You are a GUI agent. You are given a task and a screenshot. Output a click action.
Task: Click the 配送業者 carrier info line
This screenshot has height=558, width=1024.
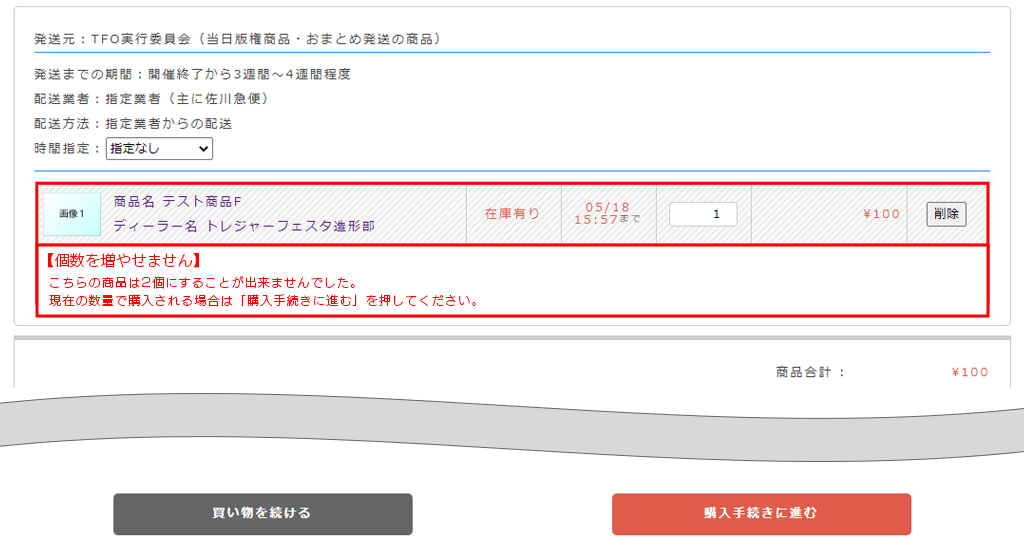pyautogui.click(x=151, y=99)
